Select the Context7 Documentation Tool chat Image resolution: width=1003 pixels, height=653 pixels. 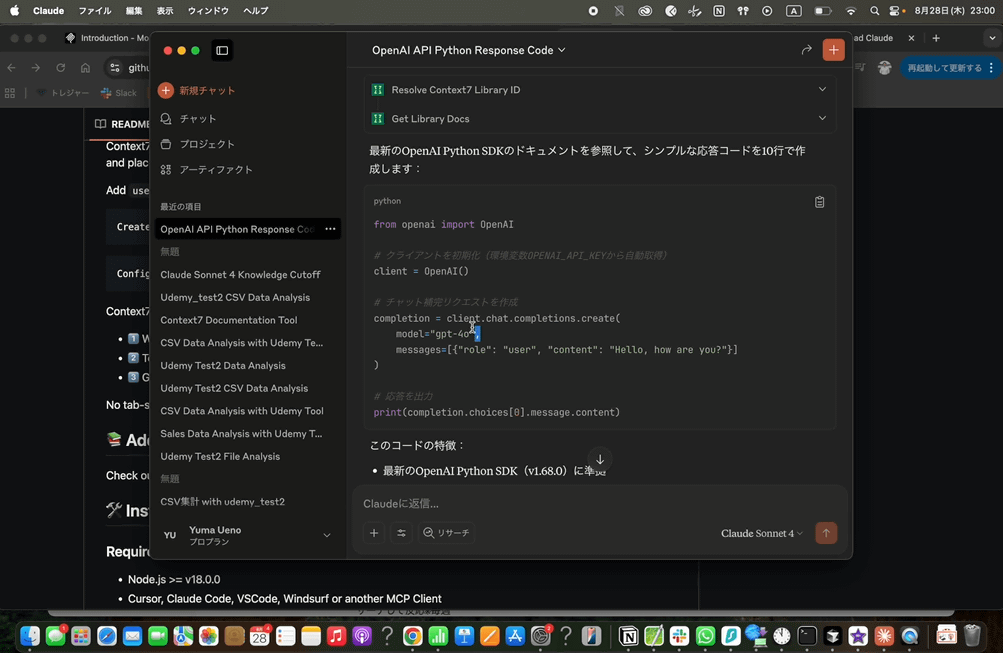pyautogui.click(x=228, y=320)
